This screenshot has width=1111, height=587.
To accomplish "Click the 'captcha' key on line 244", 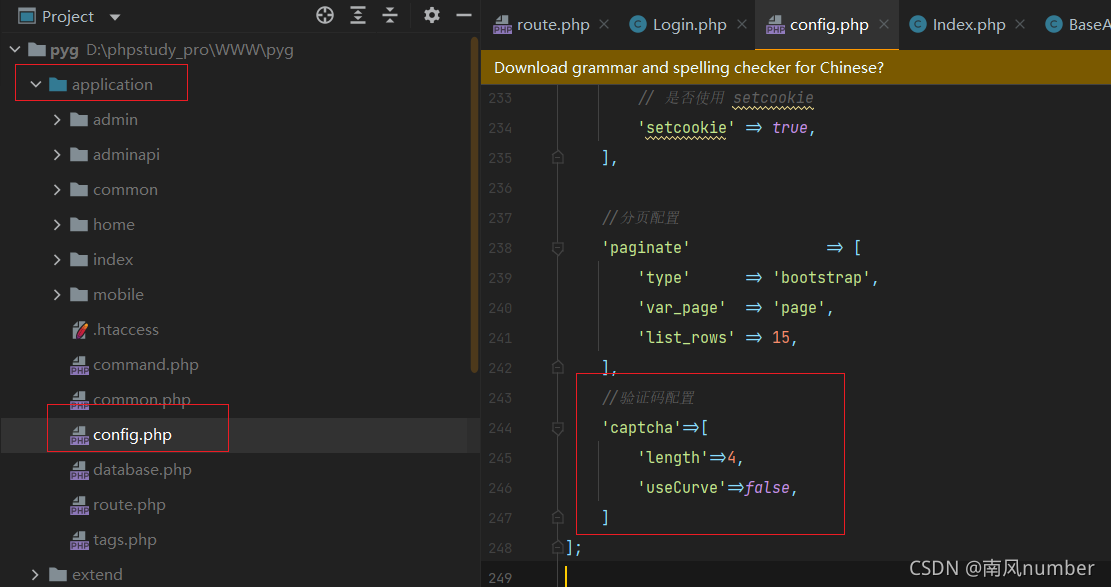I will [x=641, y=427].
